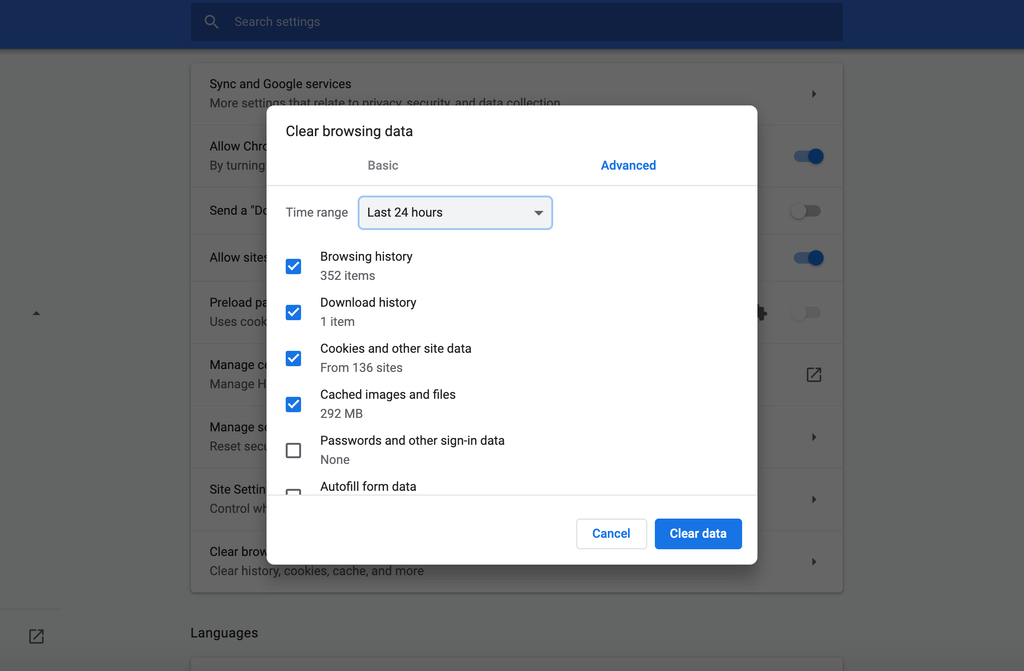
Task: Select the Advanced tab
Action: [628, 165]
